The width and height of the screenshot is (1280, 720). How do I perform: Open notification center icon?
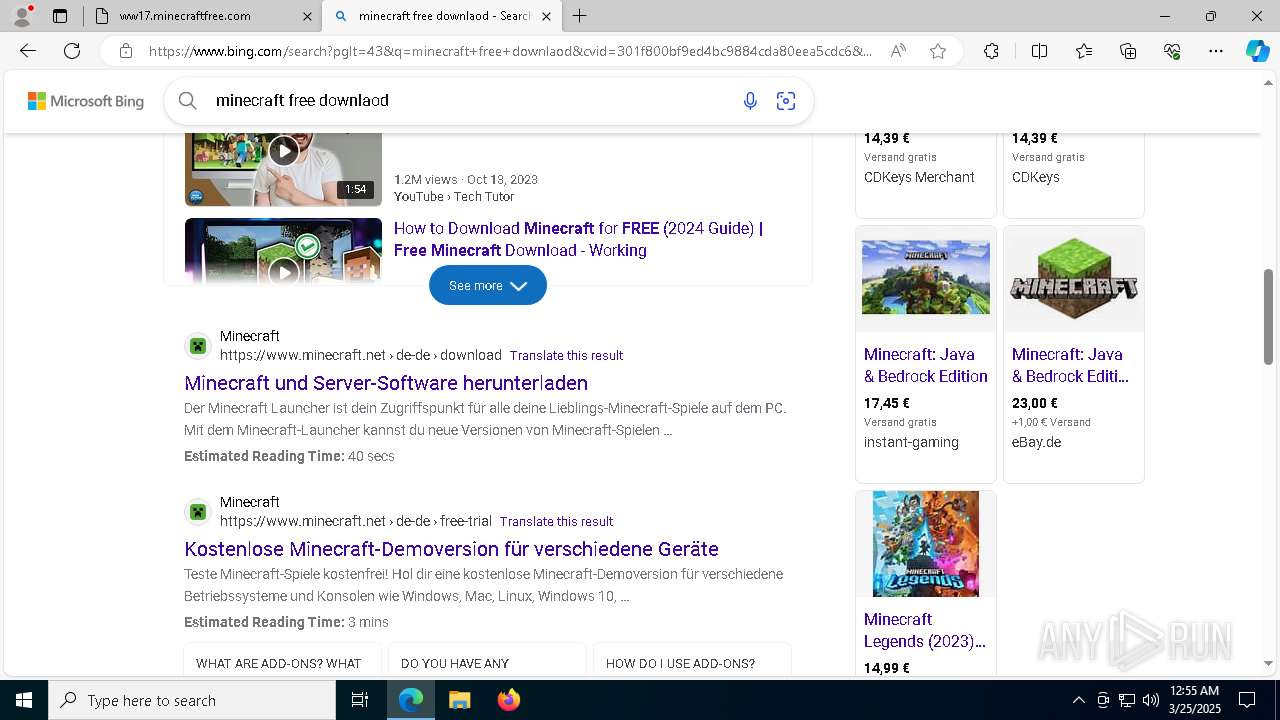[x=1247, y=700]
